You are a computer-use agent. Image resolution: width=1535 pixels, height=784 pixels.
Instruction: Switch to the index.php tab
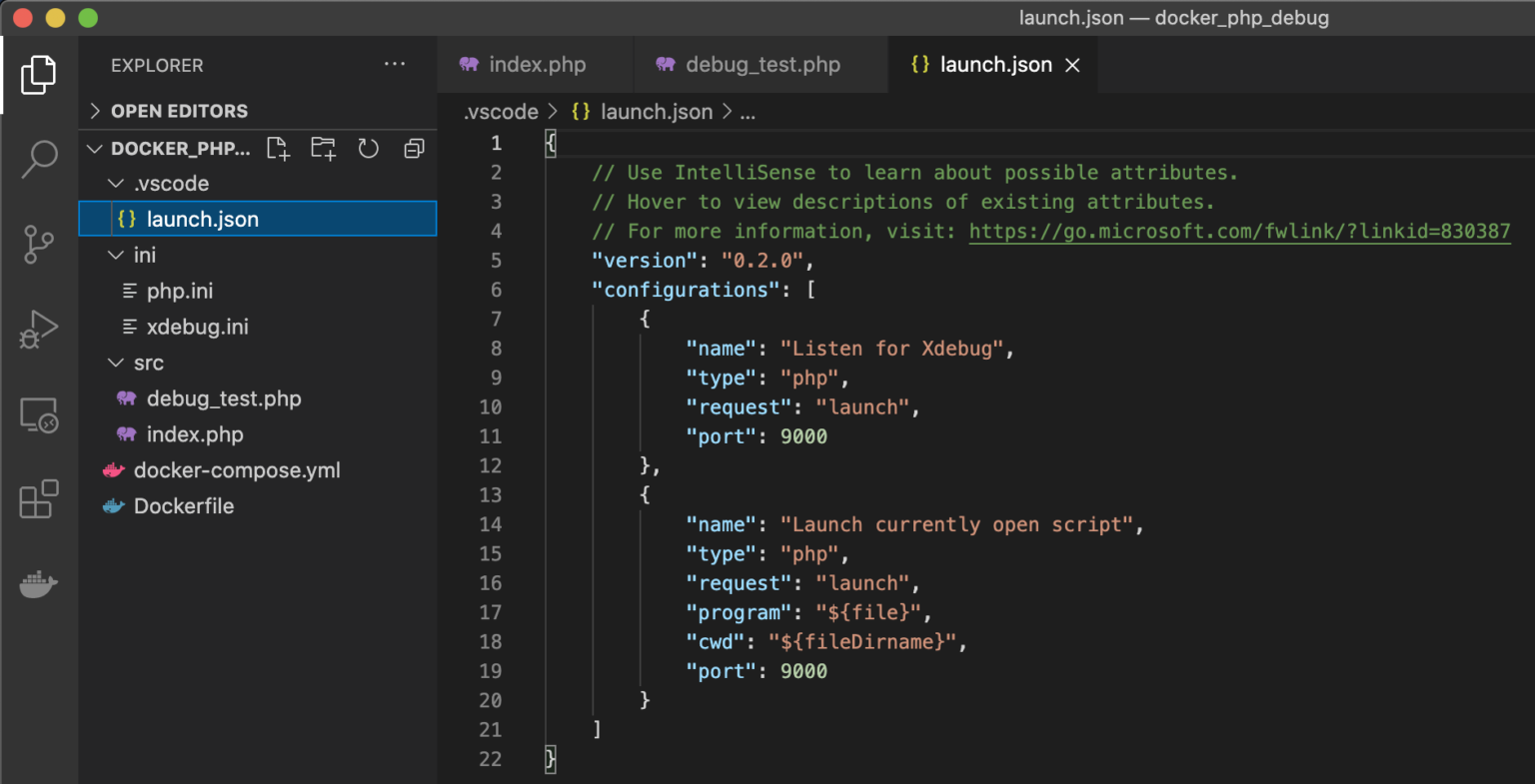535,65
